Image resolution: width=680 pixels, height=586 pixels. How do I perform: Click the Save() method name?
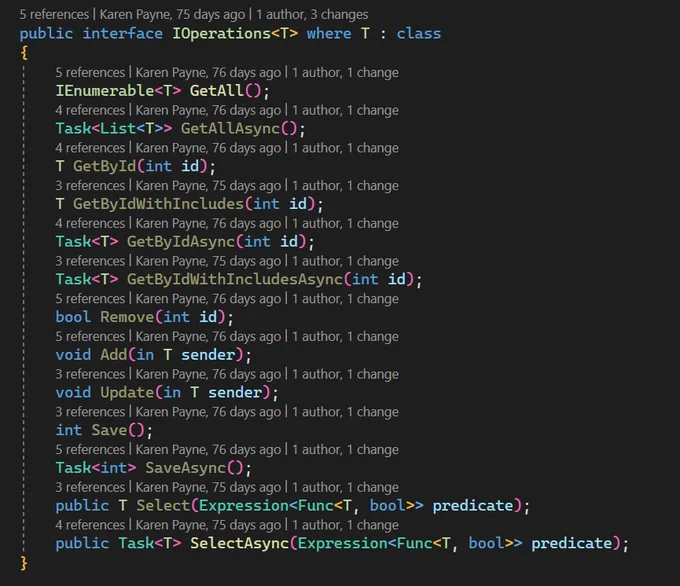[x=109, y=430]
